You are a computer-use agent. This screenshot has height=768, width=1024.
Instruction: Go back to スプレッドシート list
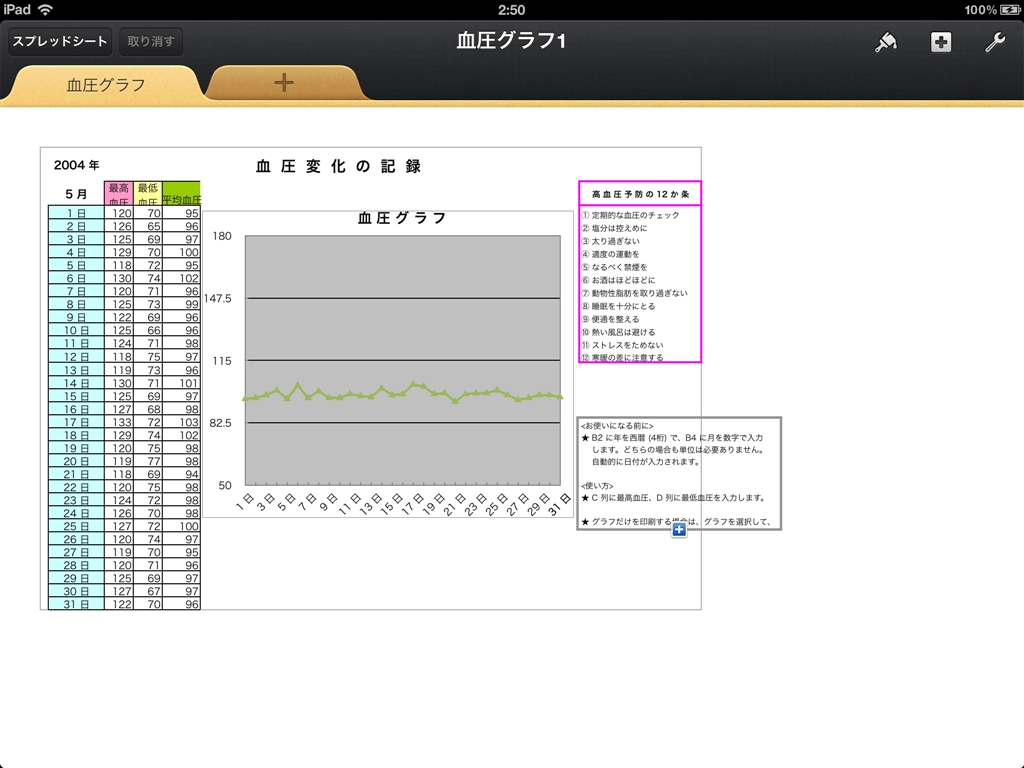pos(60,42)
